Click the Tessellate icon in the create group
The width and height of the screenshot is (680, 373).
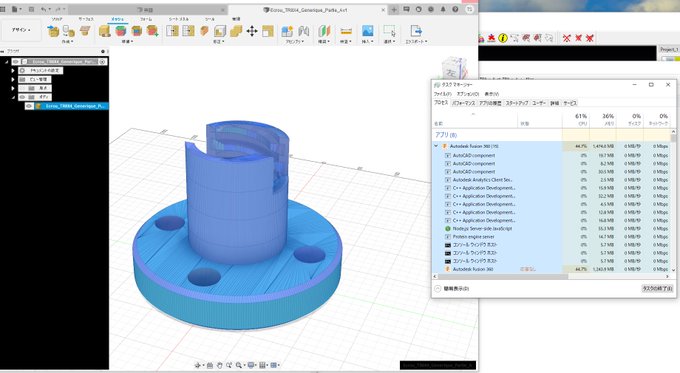pos(69,31)
